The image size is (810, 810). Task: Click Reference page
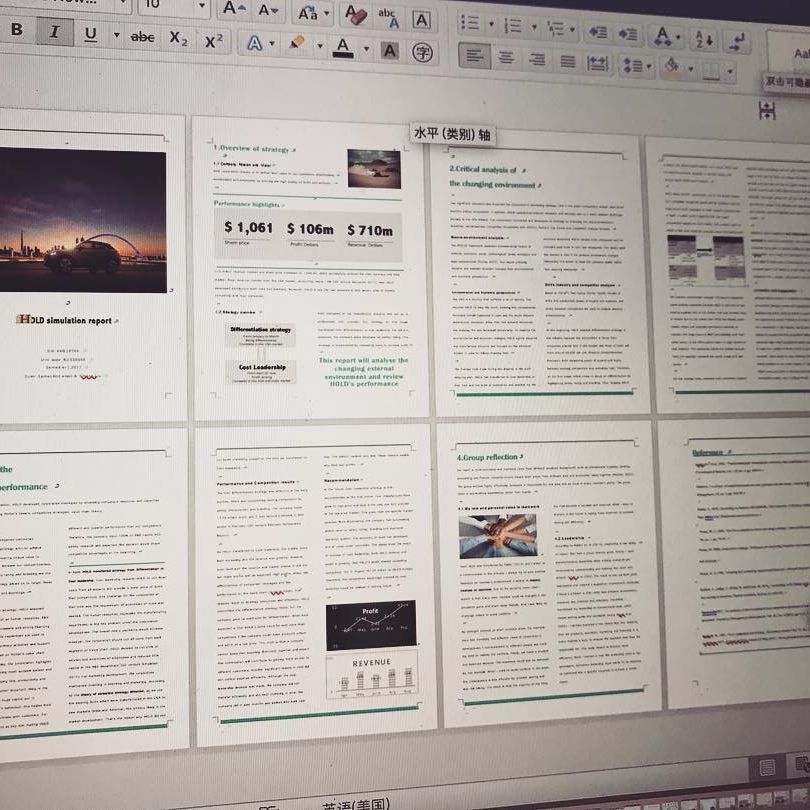click(x=736, y=562)
